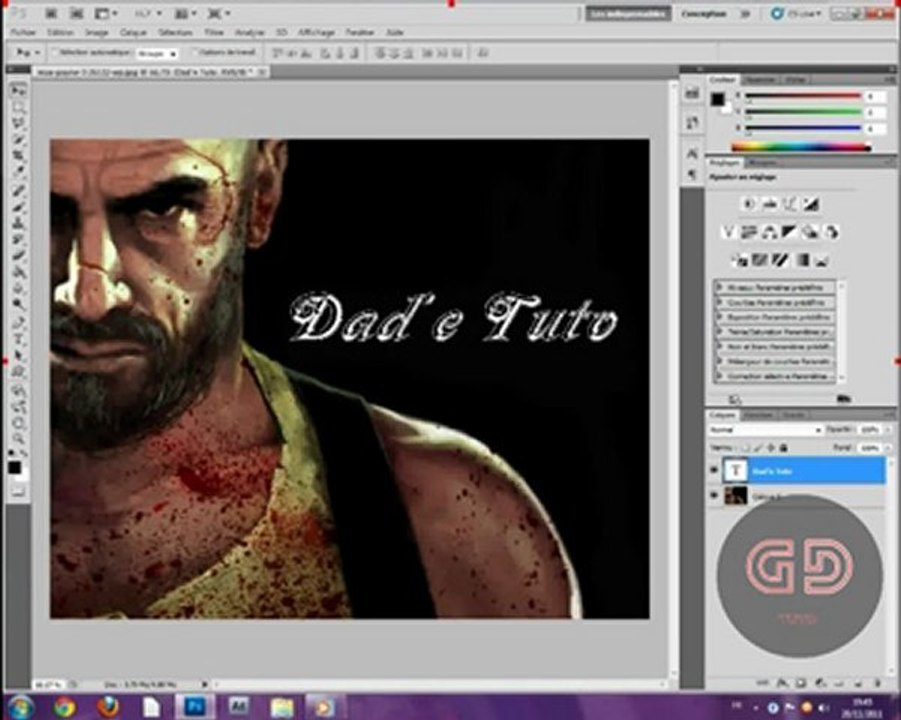The height and width of the screenshot is (720, 901).
Task: Select the Eraser tool
Action: [x=18, y=255]
